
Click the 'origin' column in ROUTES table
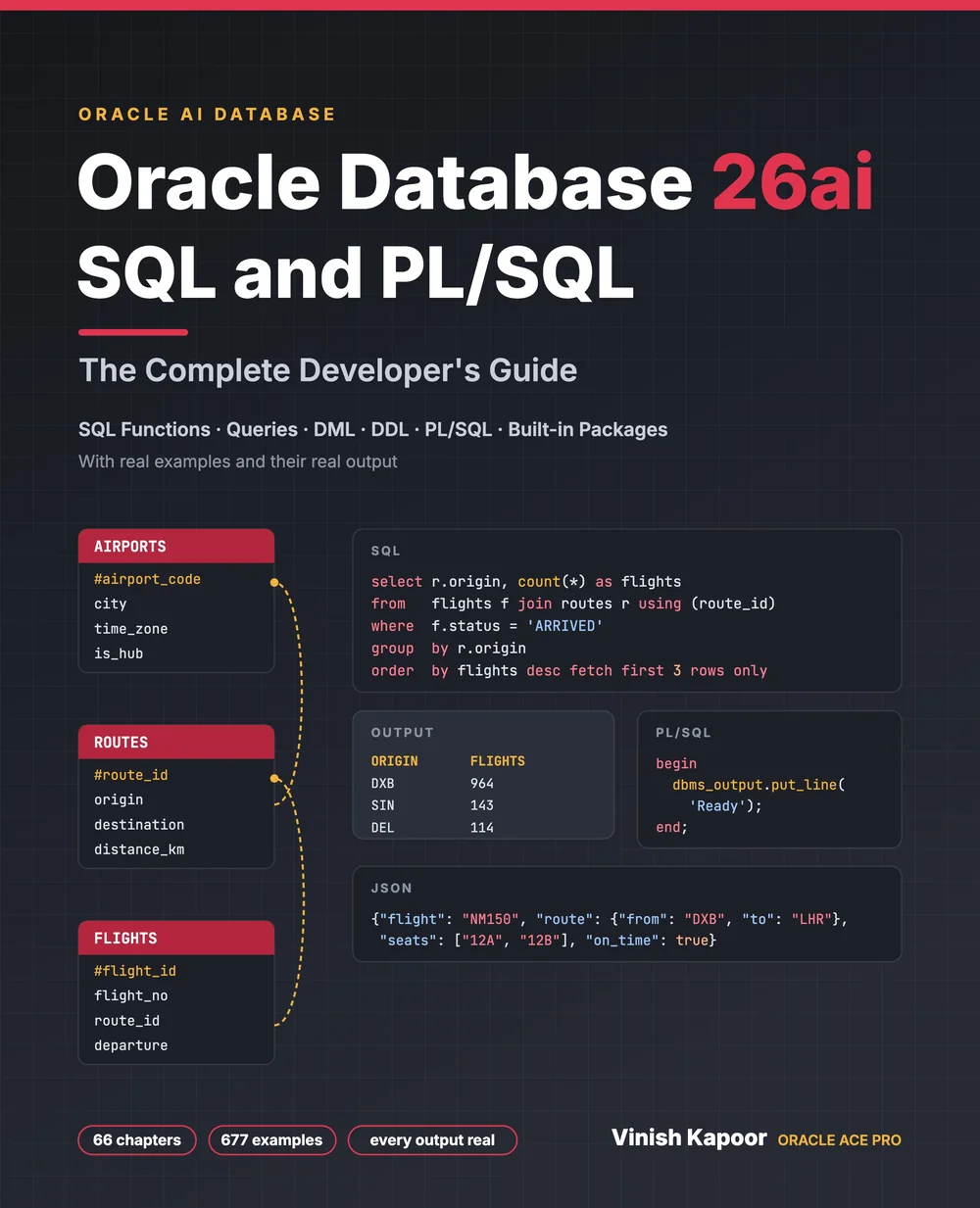[119, 799]
